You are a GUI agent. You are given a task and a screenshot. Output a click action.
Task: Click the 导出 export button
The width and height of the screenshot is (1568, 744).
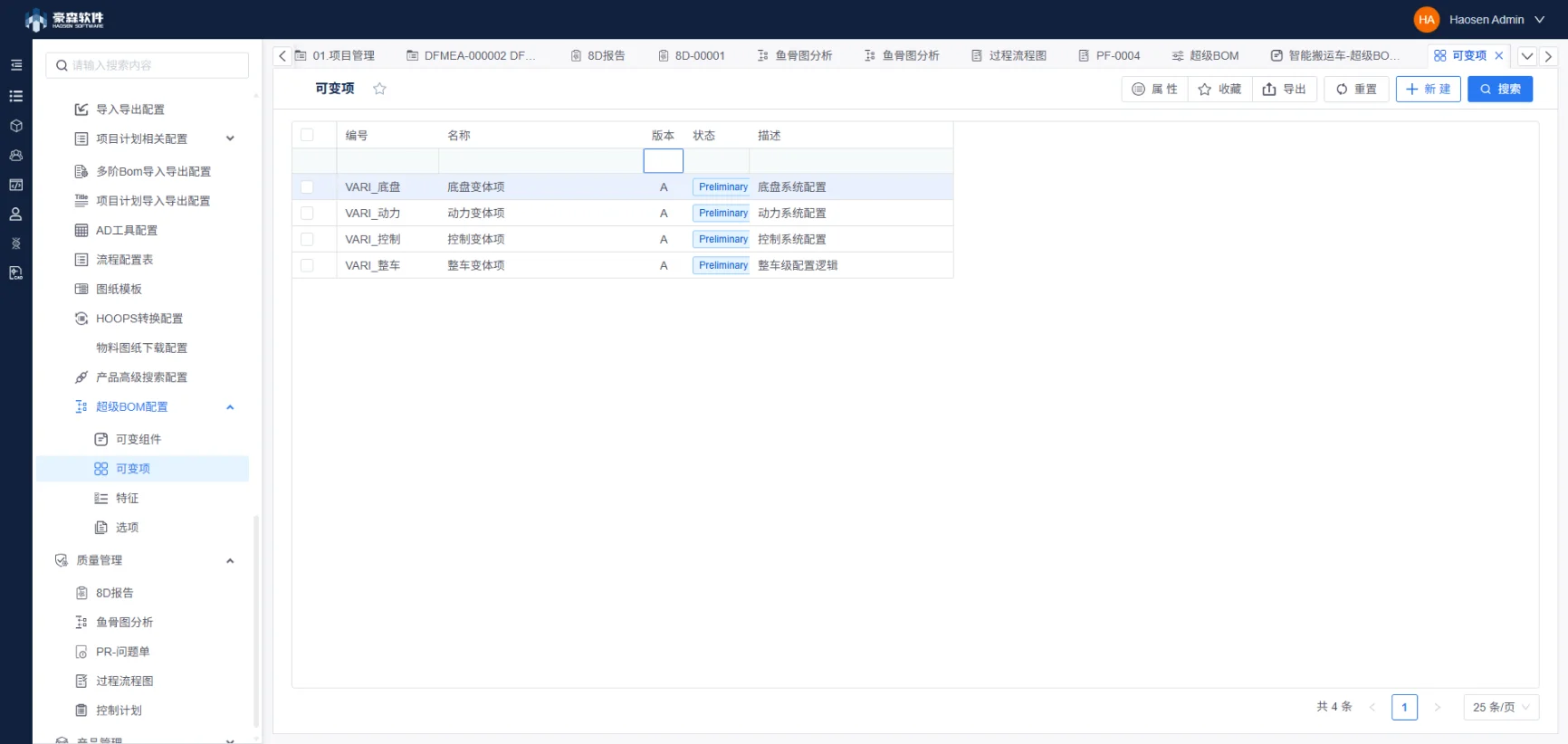click(1285, 89)
